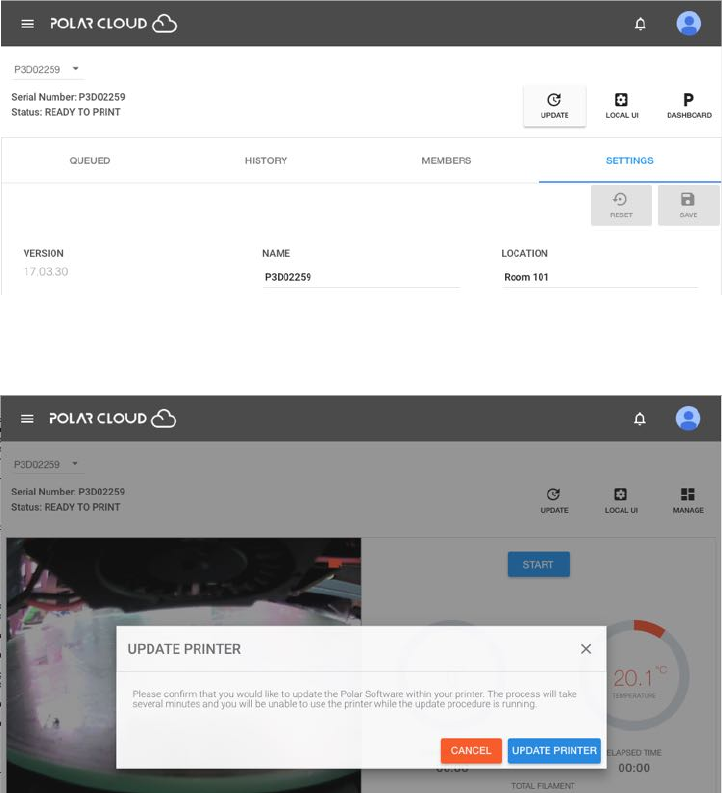Open user avatar in top header
Screen dimensions: 722x793
point(689,23)
